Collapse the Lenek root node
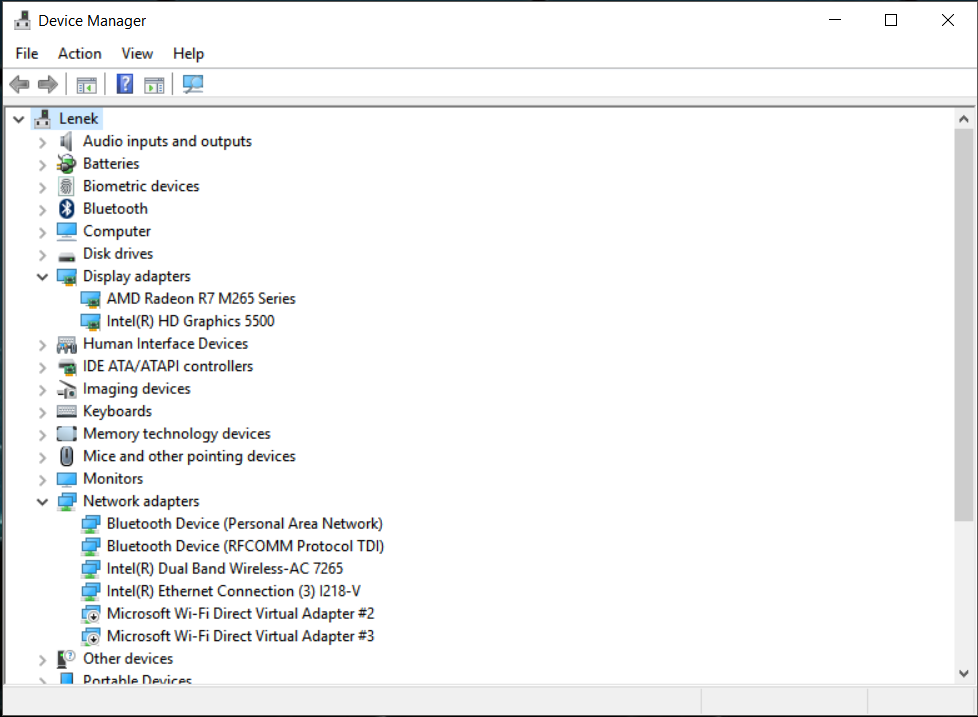The image size is (978, 717). point(19,119)
